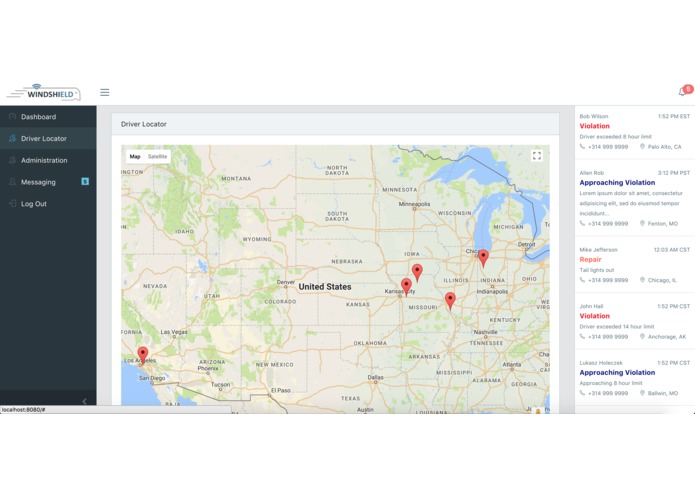Click the Anchorage, AK location pin icon
This screenshot has height=494, width=695.
642,336
